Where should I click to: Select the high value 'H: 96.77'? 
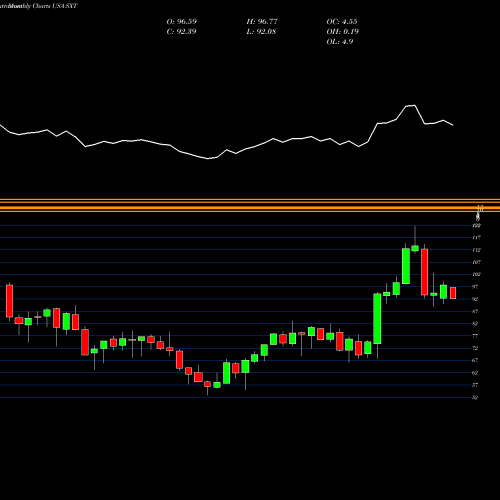pos(262,22)
